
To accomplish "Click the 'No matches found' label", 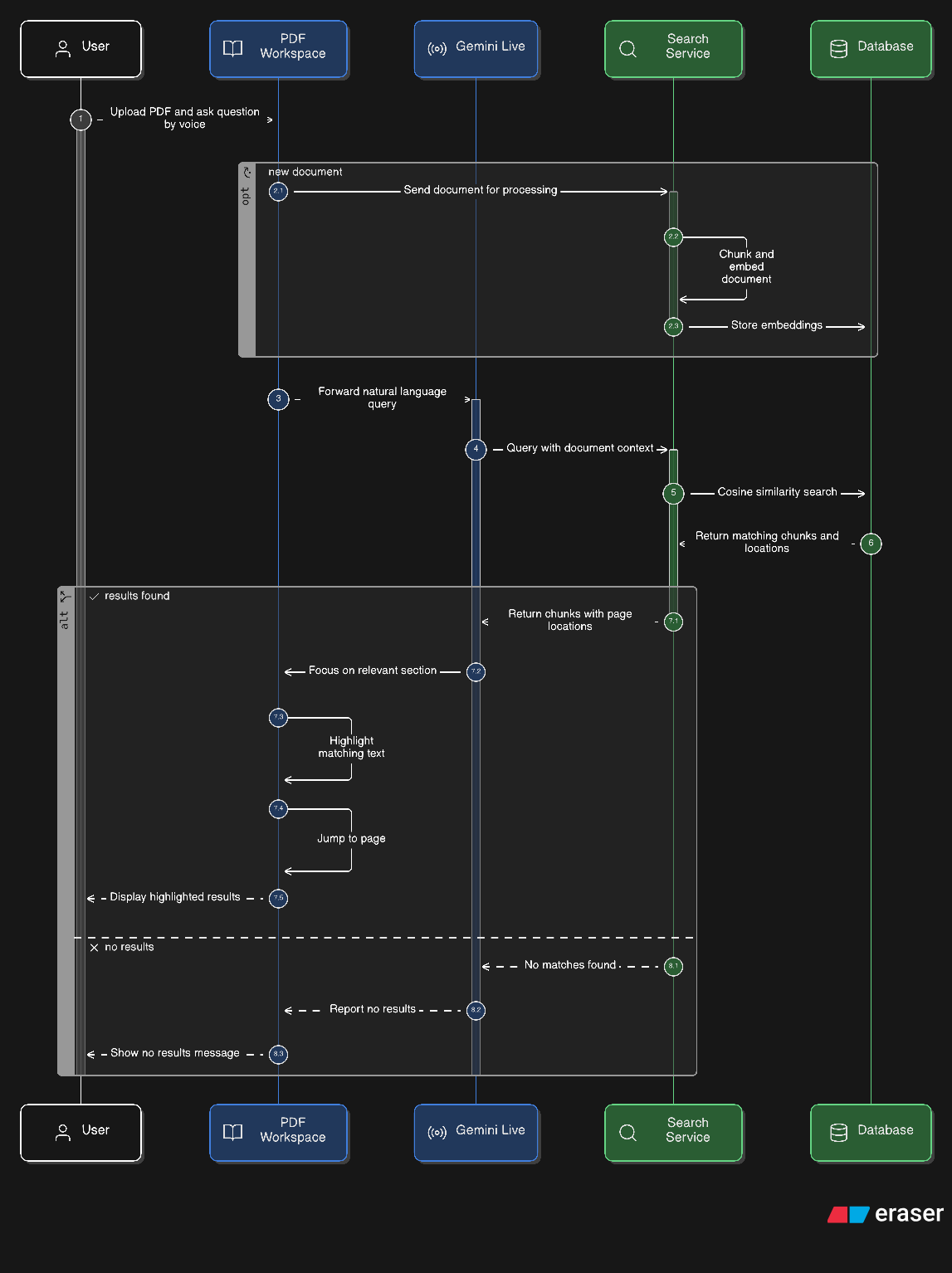I will click(570, 965).
